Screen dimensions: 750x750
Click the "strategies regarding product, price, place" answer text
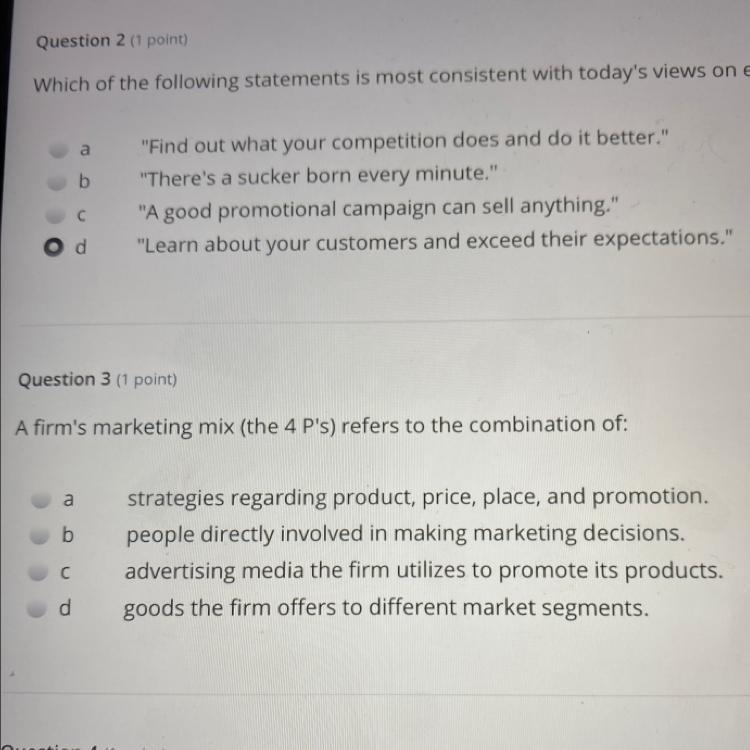[417, 497]
